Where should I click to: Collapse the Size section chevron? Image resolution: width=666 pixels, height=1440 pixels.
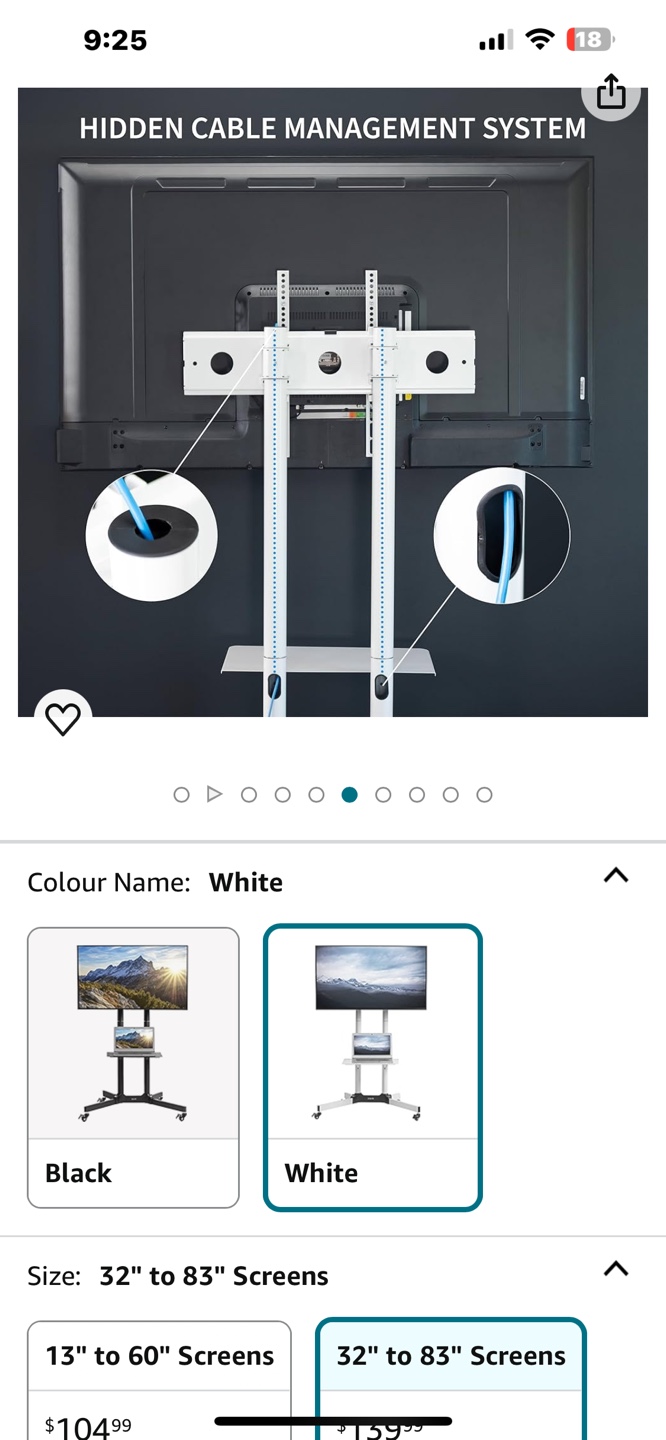pos(616,1269)
